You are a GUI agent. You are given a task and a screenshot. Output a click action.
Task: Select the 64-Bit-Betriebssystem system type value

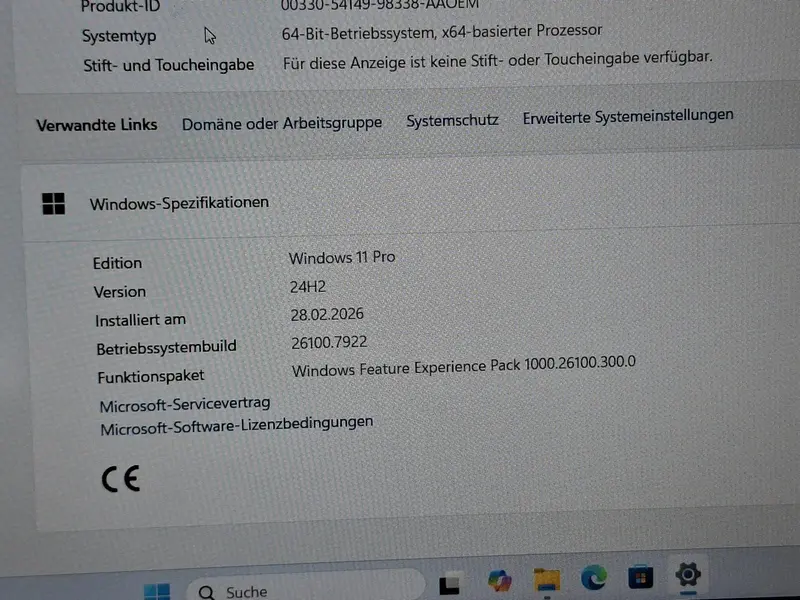point(442,32)
